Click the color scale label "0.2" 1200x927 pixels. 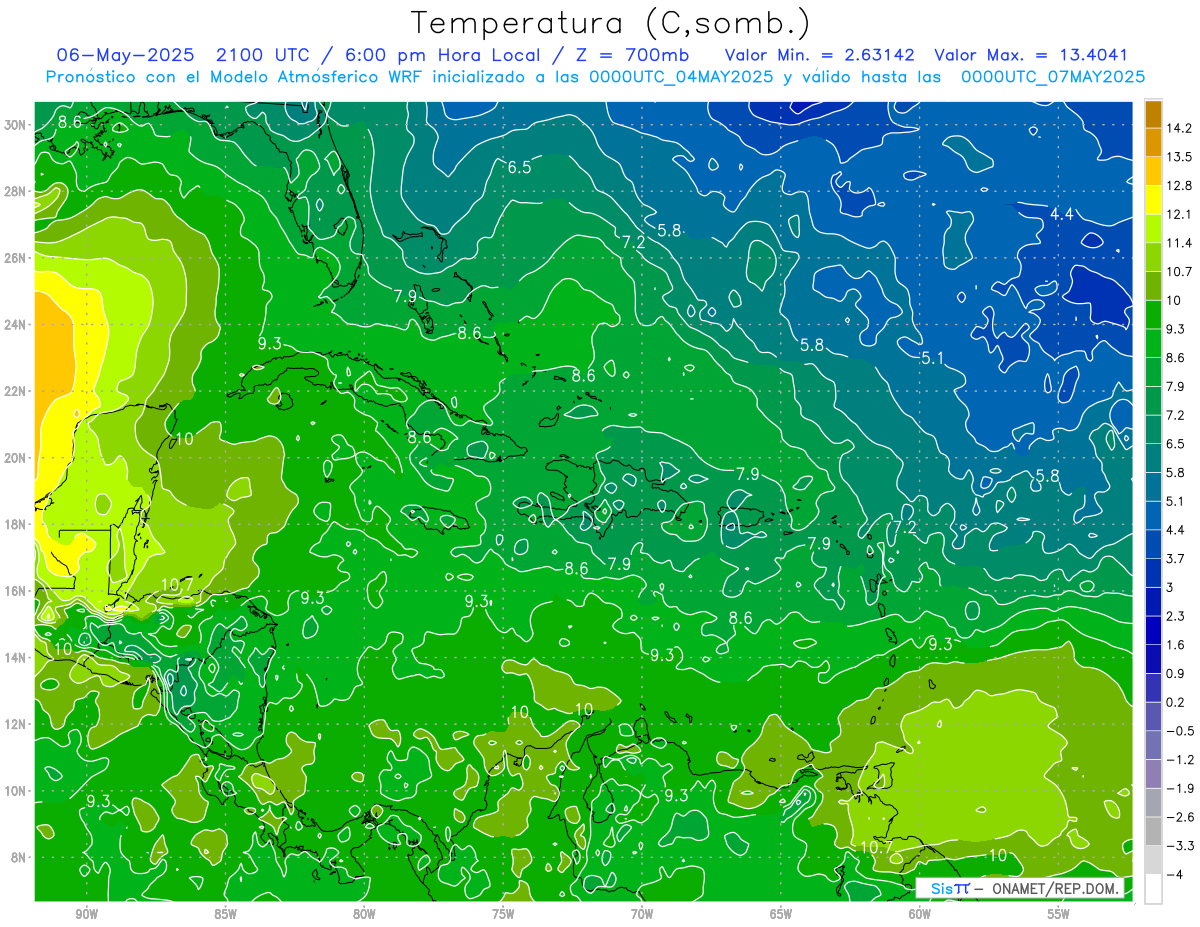pos(1175,702)
